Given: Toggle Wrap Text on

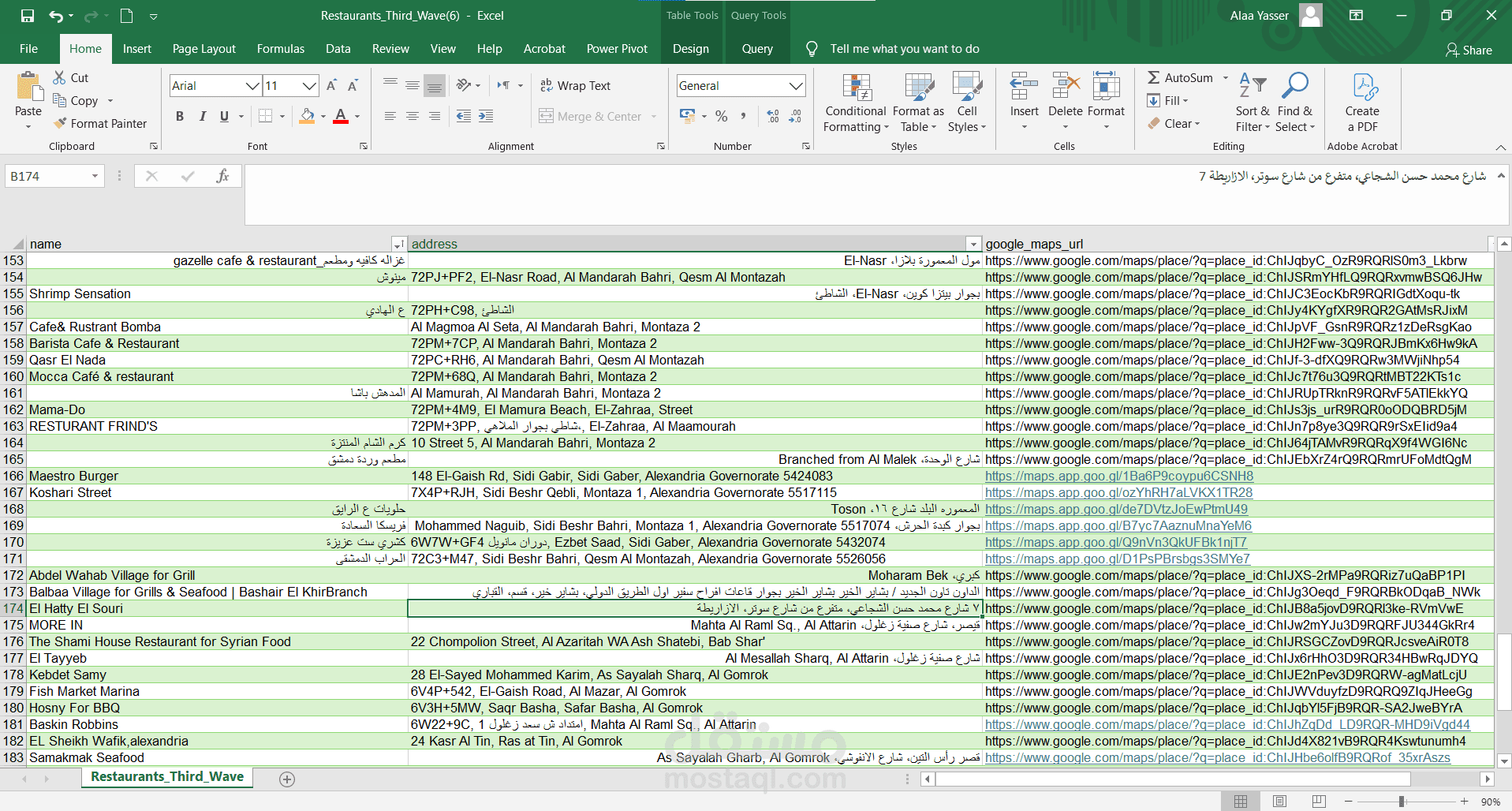Looking at the screenshot, I should pyautogui.click(x=575, y=85).
